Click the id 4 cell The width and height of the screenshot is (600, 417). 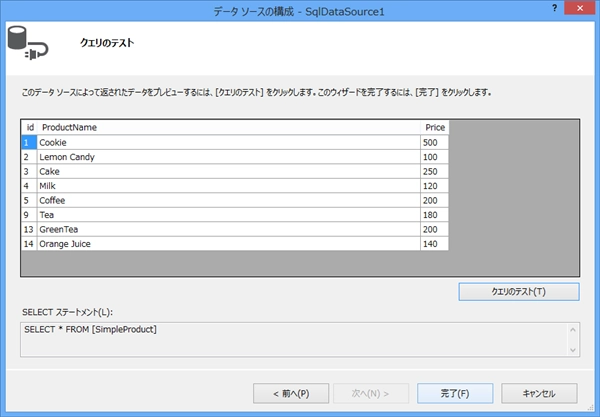[29, 186]
